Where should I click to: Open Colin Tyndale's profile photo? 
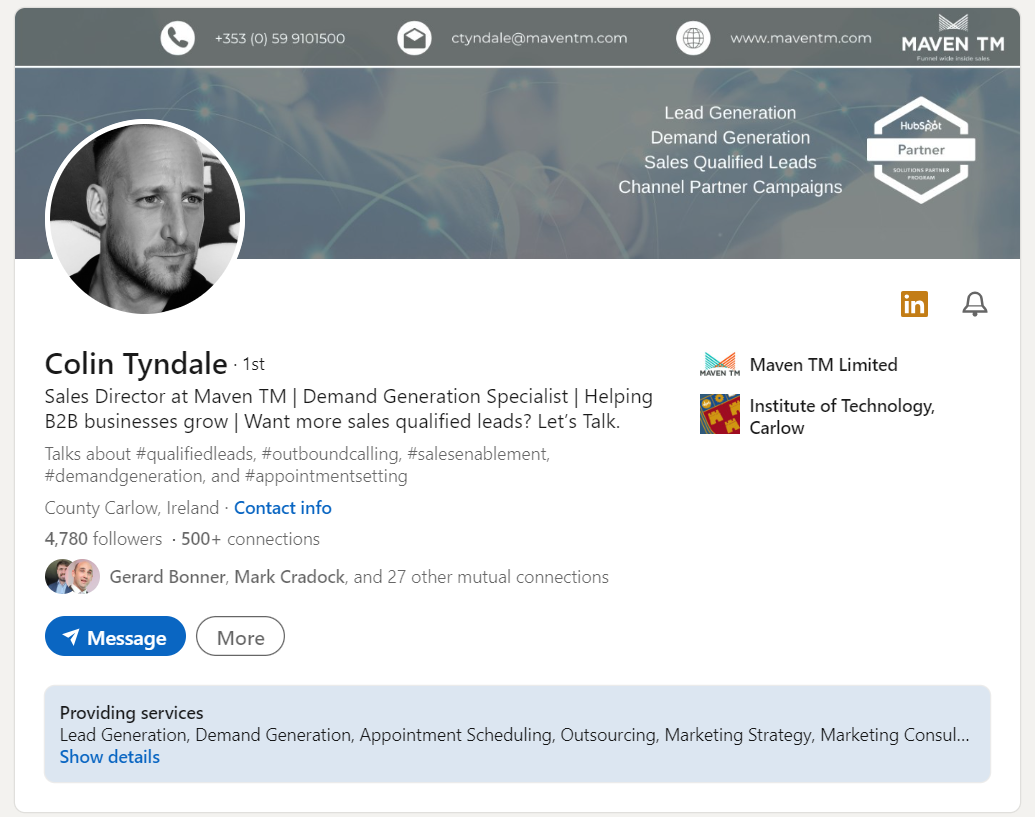coord(145,216)
